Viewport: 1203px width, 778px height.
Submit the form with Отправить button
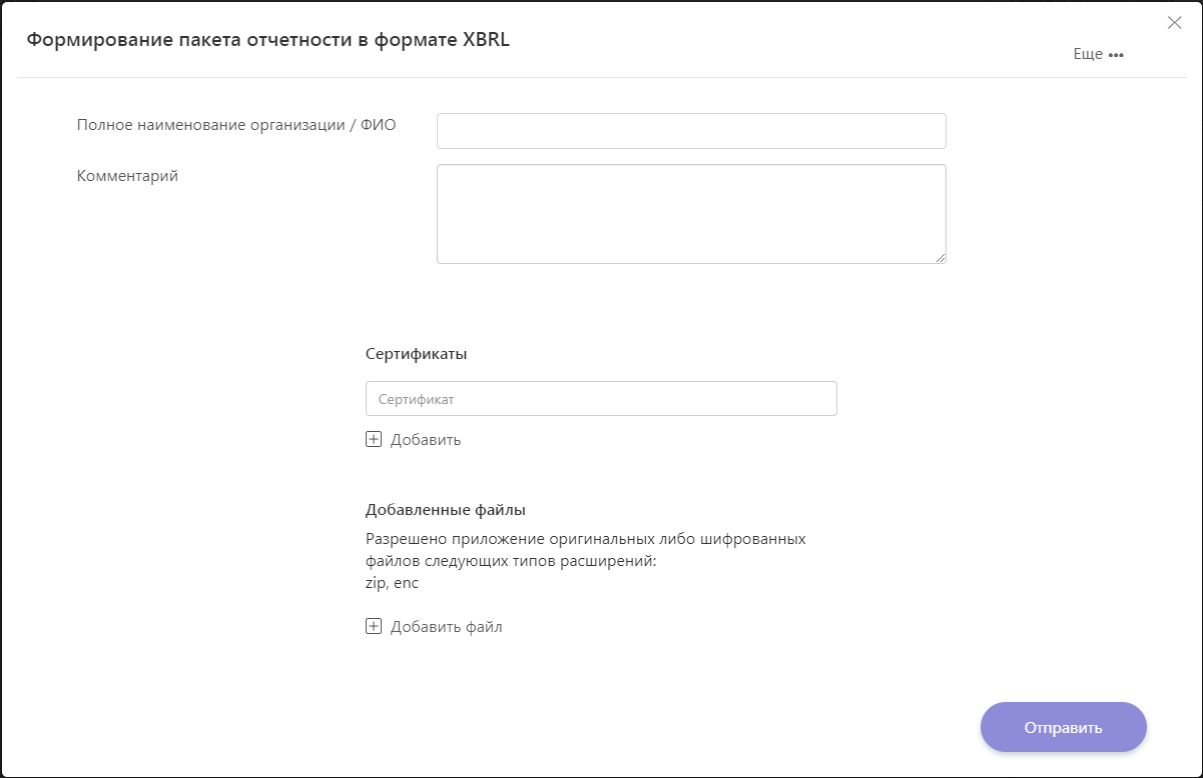[x=1063, y=727]
